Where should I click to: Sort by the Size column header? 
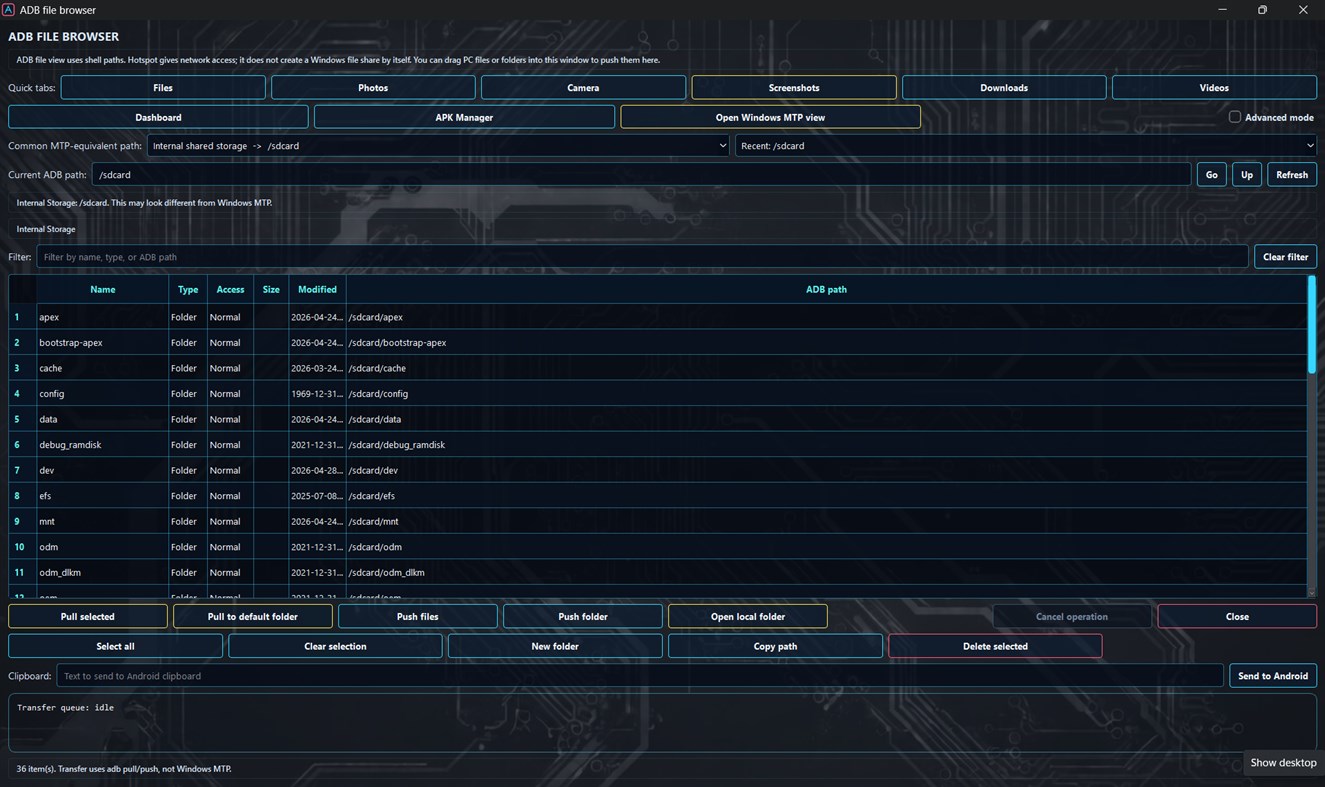(x=271, y=290)
